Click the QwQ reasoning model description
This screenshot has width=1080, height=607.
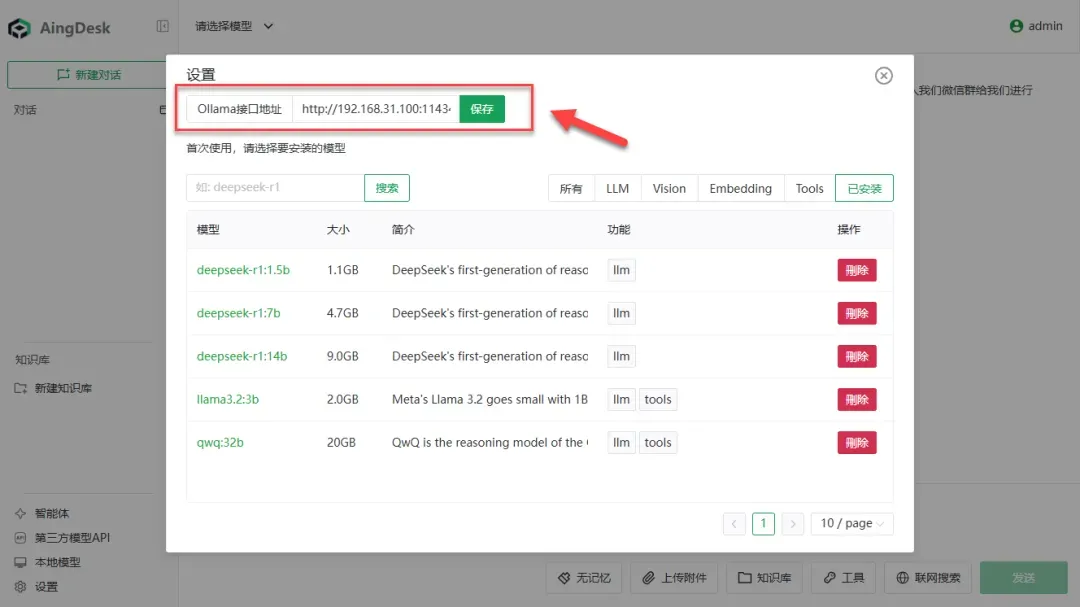(490, 442)
